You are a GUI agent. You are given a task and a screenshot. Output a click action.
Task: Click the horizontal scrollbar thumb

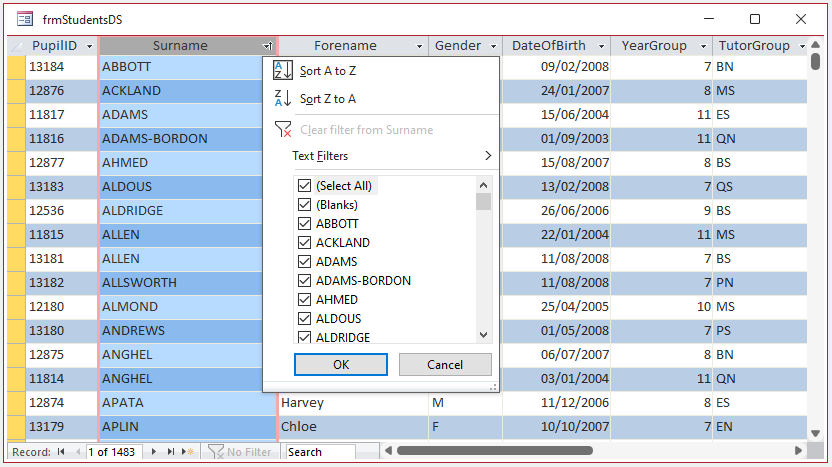(x=495, y=451)
